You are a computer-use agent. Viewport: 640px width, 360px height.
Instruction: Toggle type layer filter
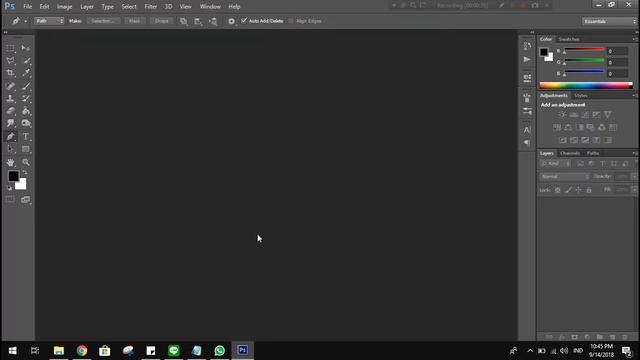coord(603,164)
